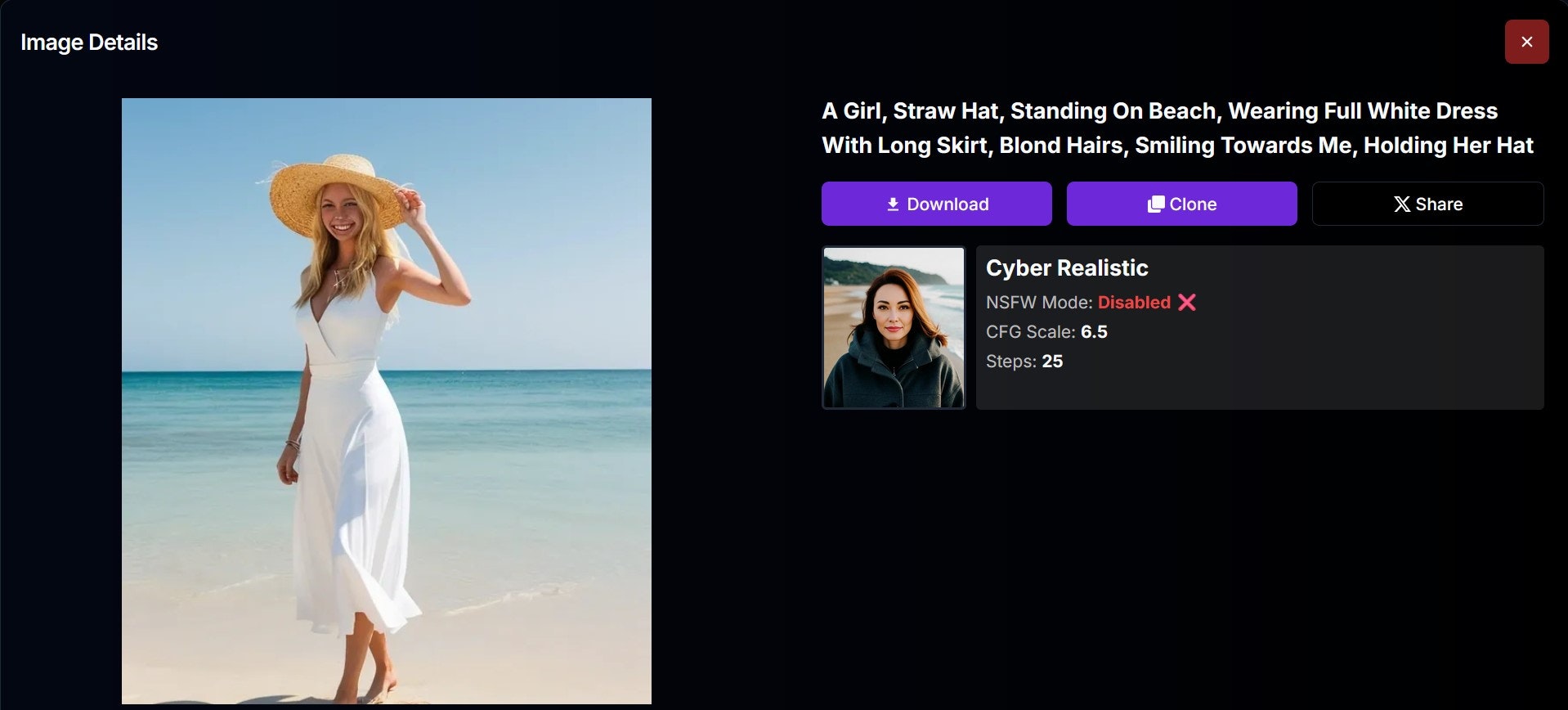1568x710 pixels.
Task: Click the Share button label
Action: (x=1439, y=204)
